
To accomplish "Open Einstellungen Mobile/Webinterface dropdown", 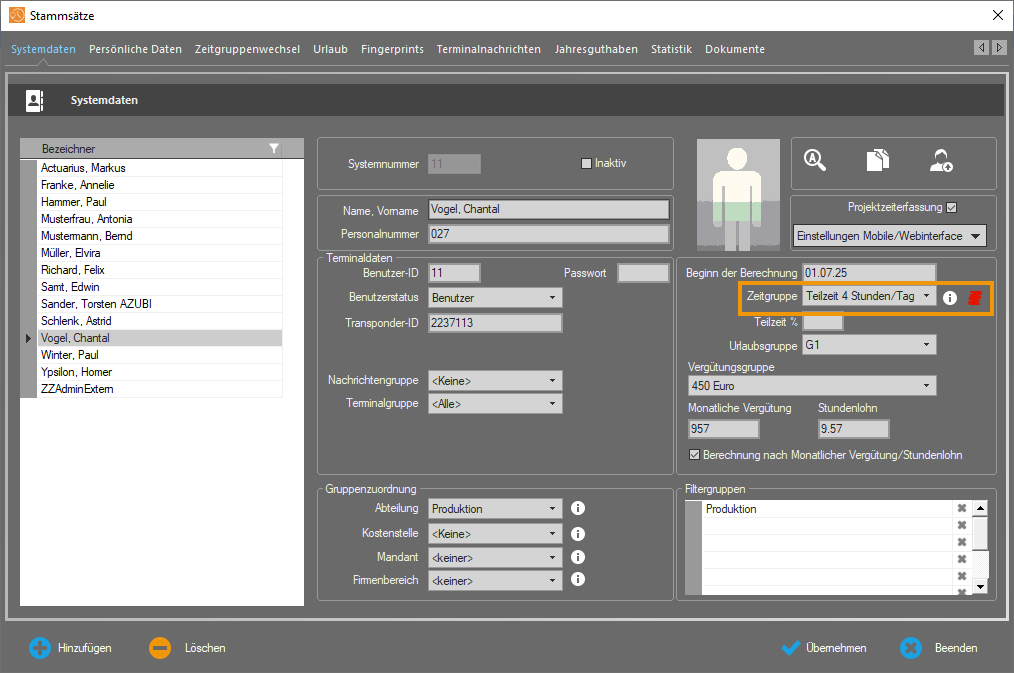I will tap(889, 236).
